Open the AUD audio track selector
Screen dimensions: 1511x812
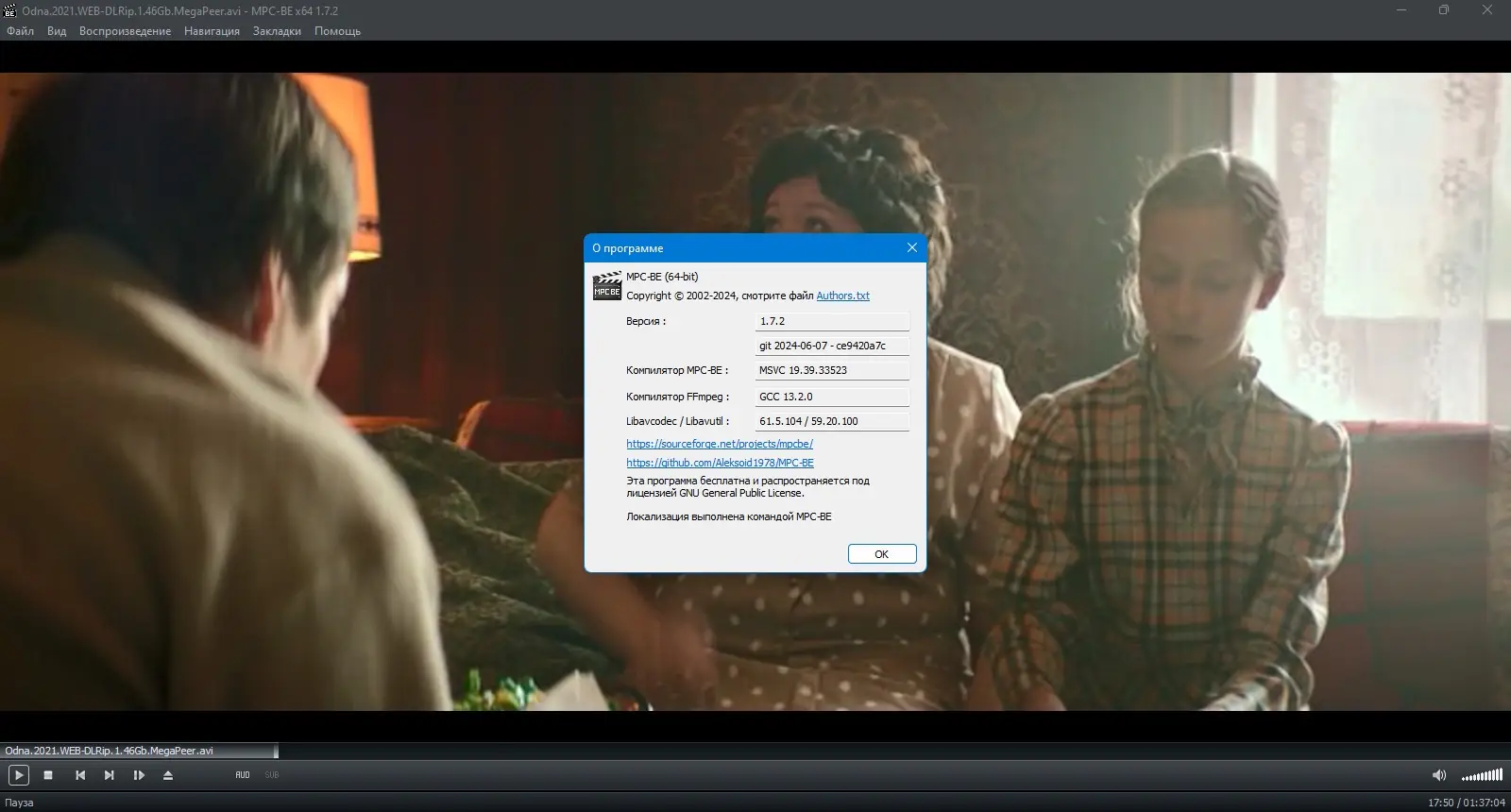[243, 775]
